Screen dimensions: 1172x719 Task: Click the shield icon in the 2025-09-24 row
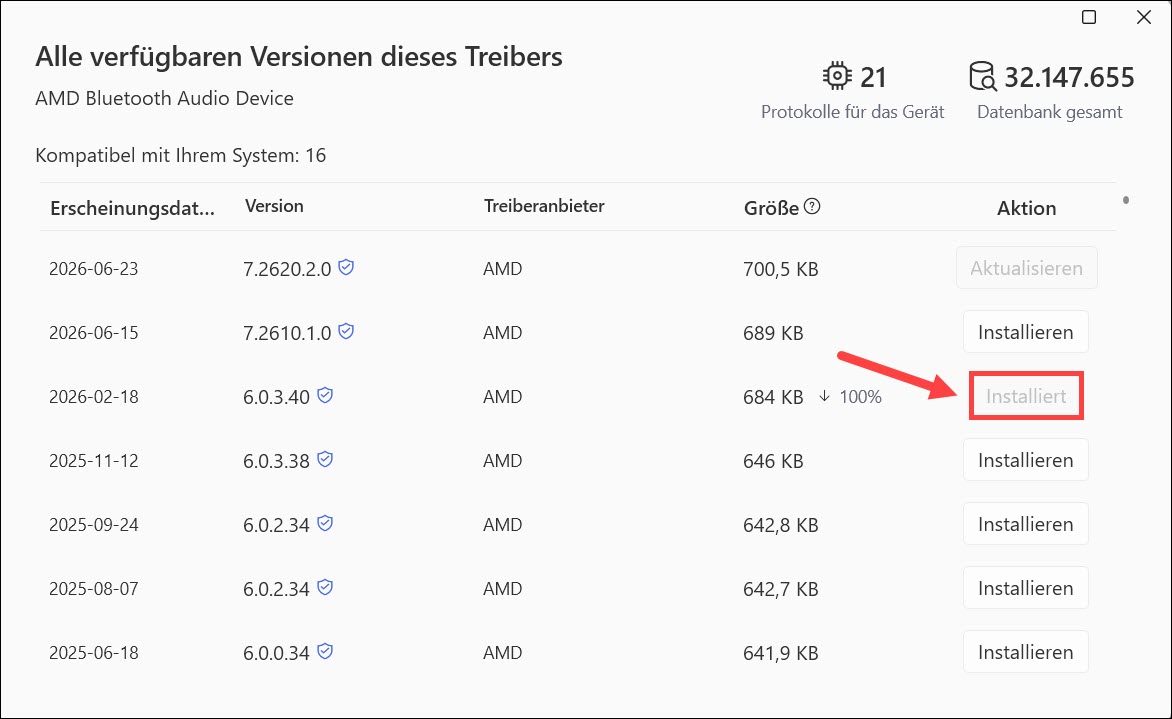tap(324, 523)
